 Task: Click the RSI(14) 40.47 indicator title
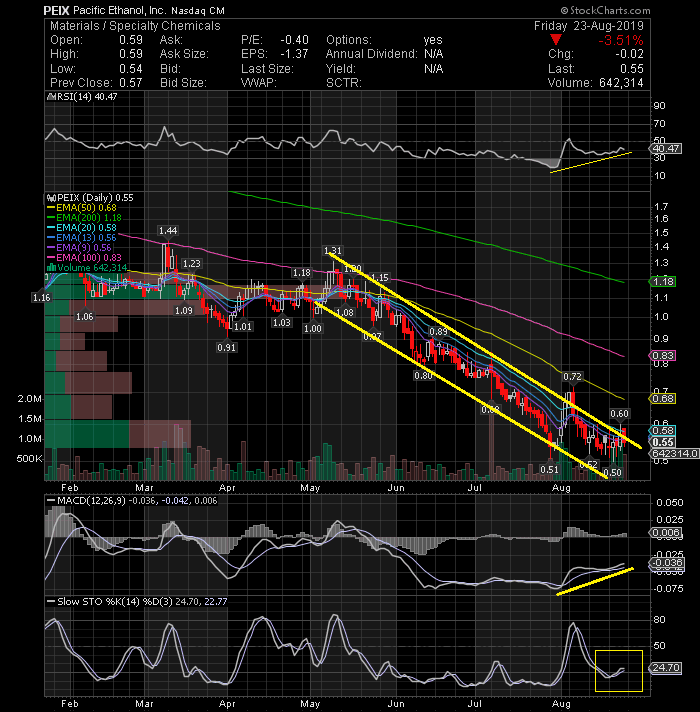(x=86, y=97)
